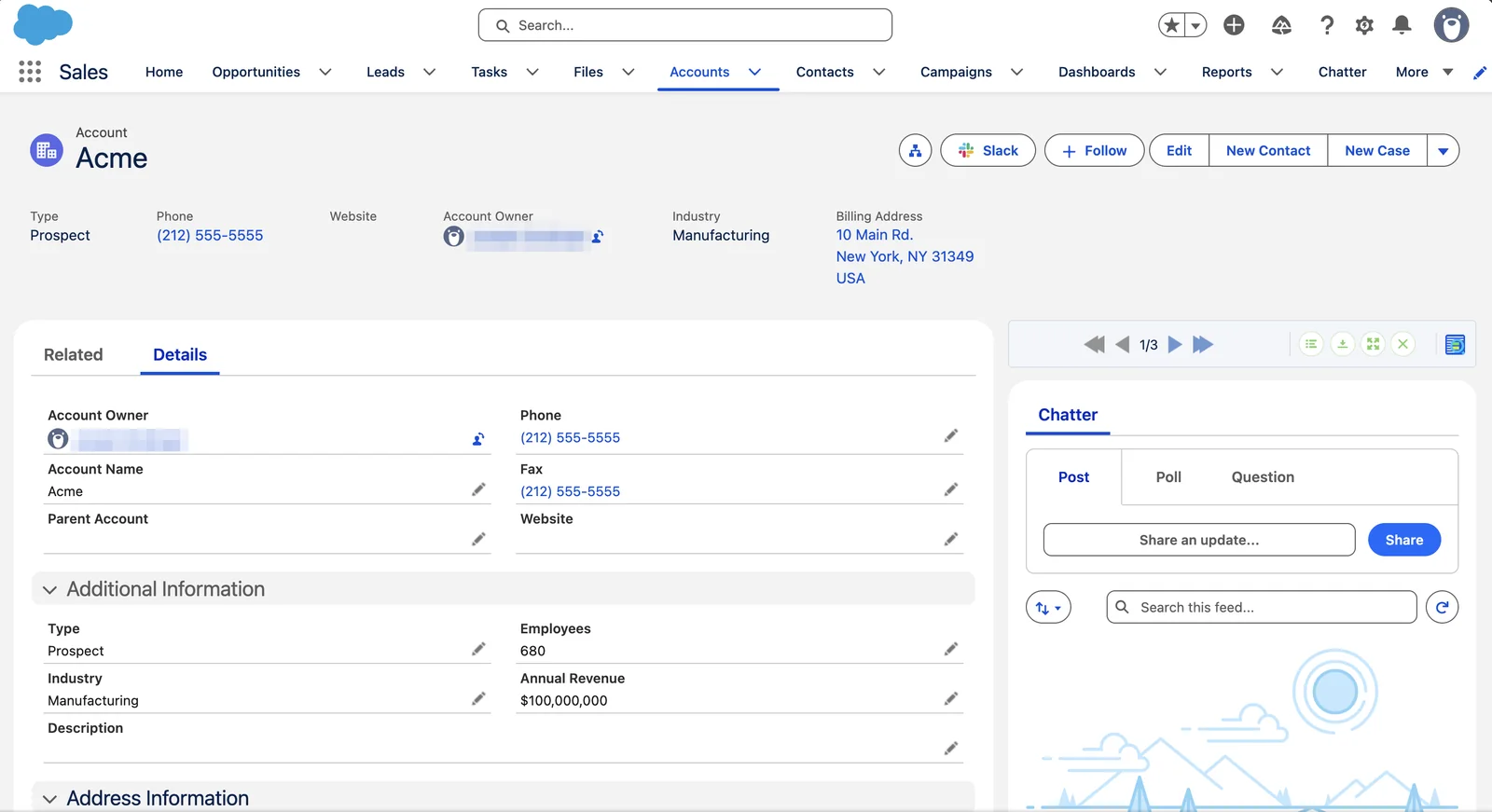Image resolution: width=1492 pixels, height=812 pixels.
Task: Open Files nav dropdown chevron
Action: click(629, 72)
